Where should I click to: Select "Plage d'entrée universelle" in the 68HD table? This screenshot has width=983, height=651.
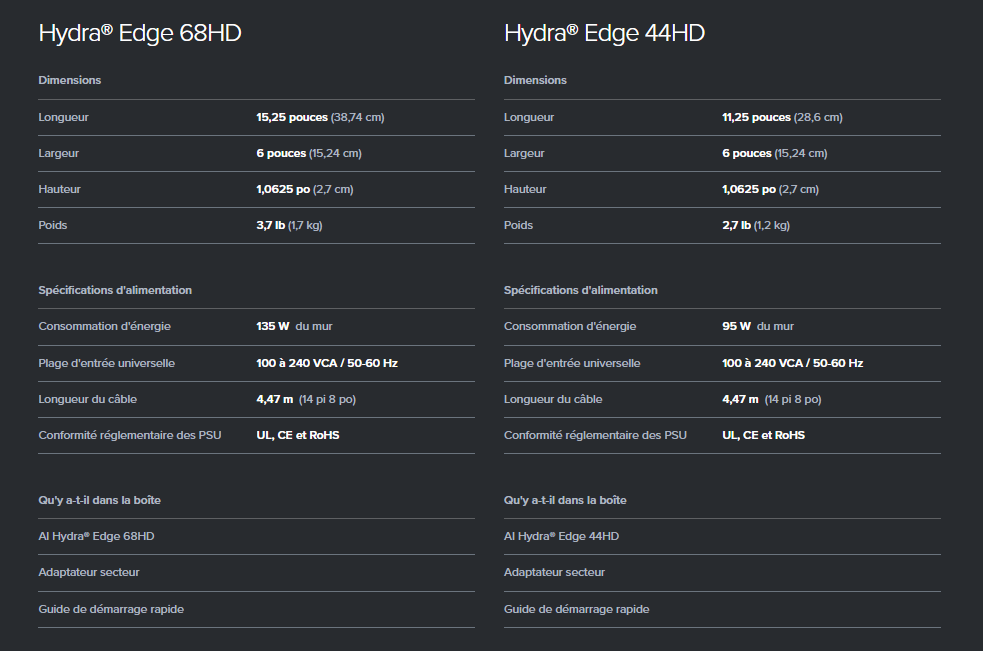[x=107, y=363]
